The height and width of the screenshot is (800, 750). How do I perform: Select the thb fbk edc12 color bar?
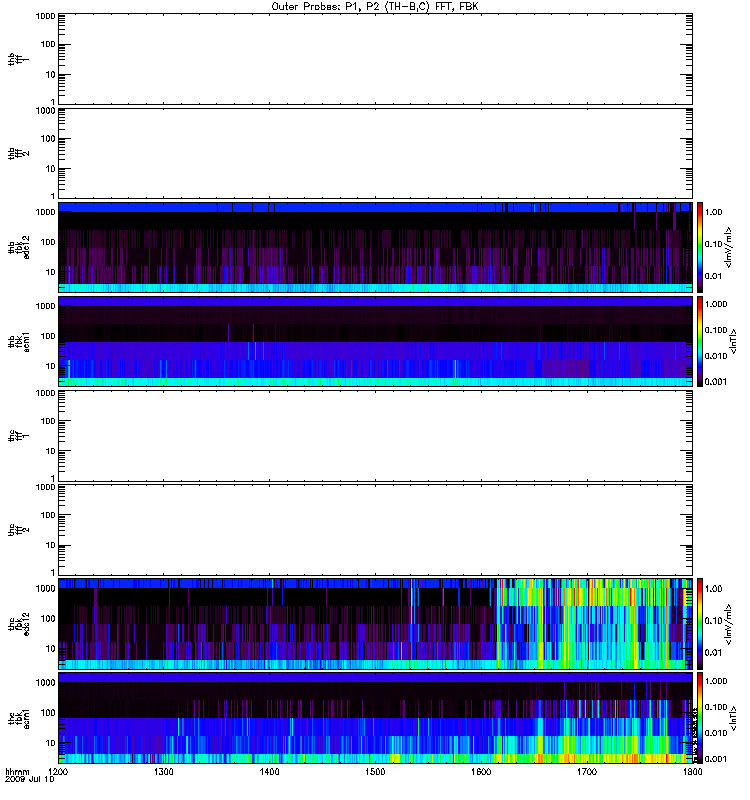[700, 247]
